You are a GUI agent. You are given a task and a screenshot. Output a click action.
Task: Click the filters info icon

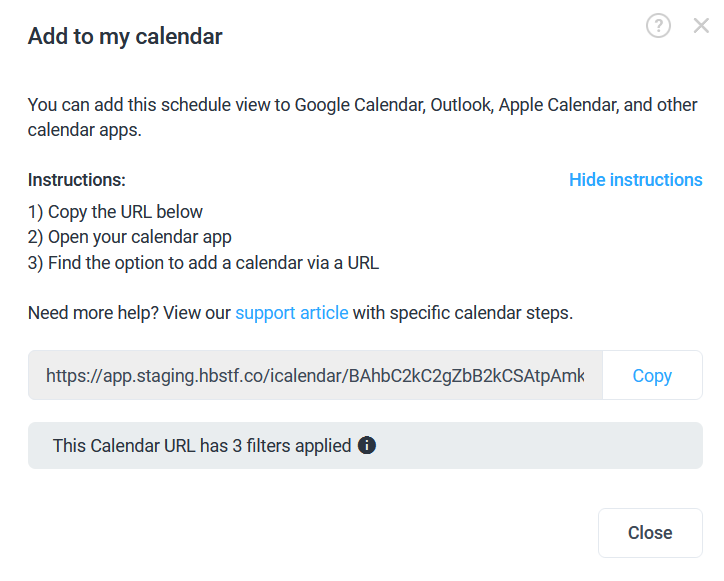(367, 445)
